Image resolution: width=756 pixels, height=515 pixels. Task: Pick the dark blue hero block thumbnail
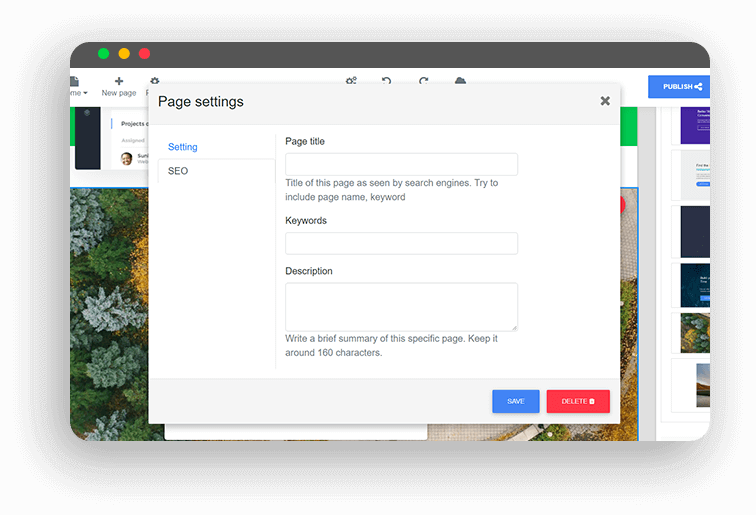pos(695,285)
